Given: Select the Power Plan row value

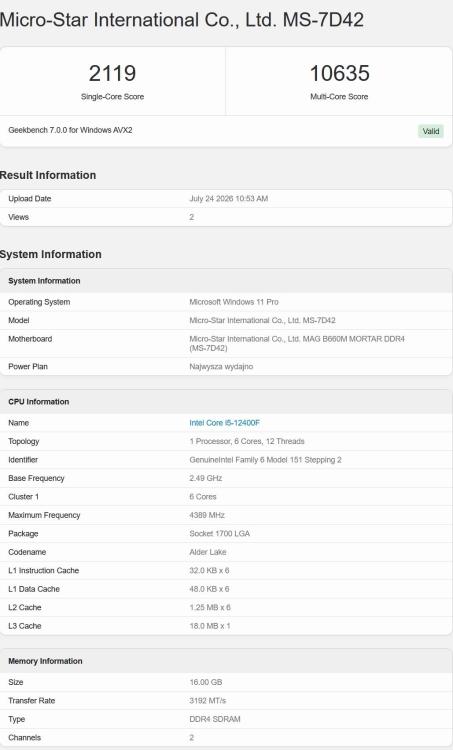Looking at the screenshot, I should [x=221, y=366].
